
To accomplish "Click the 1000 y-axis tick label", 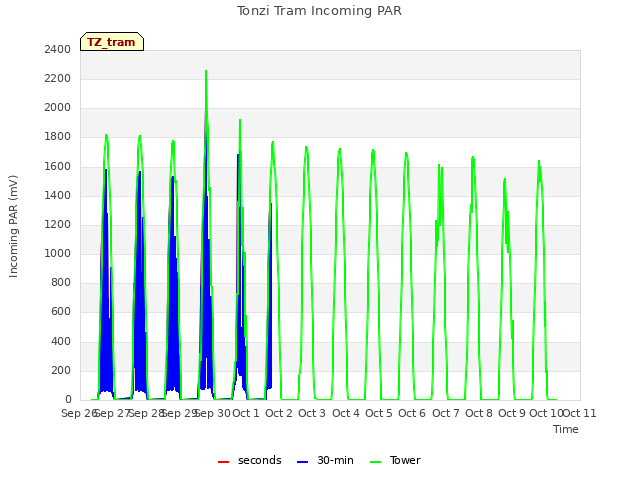I will coord(58,253).
